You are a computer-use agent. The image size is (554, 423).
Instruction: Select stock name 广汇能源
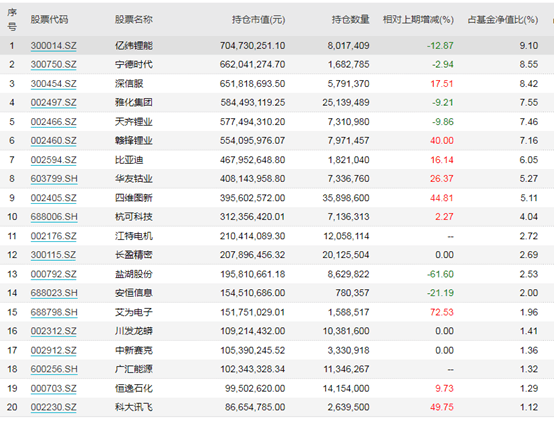(134, 369)
